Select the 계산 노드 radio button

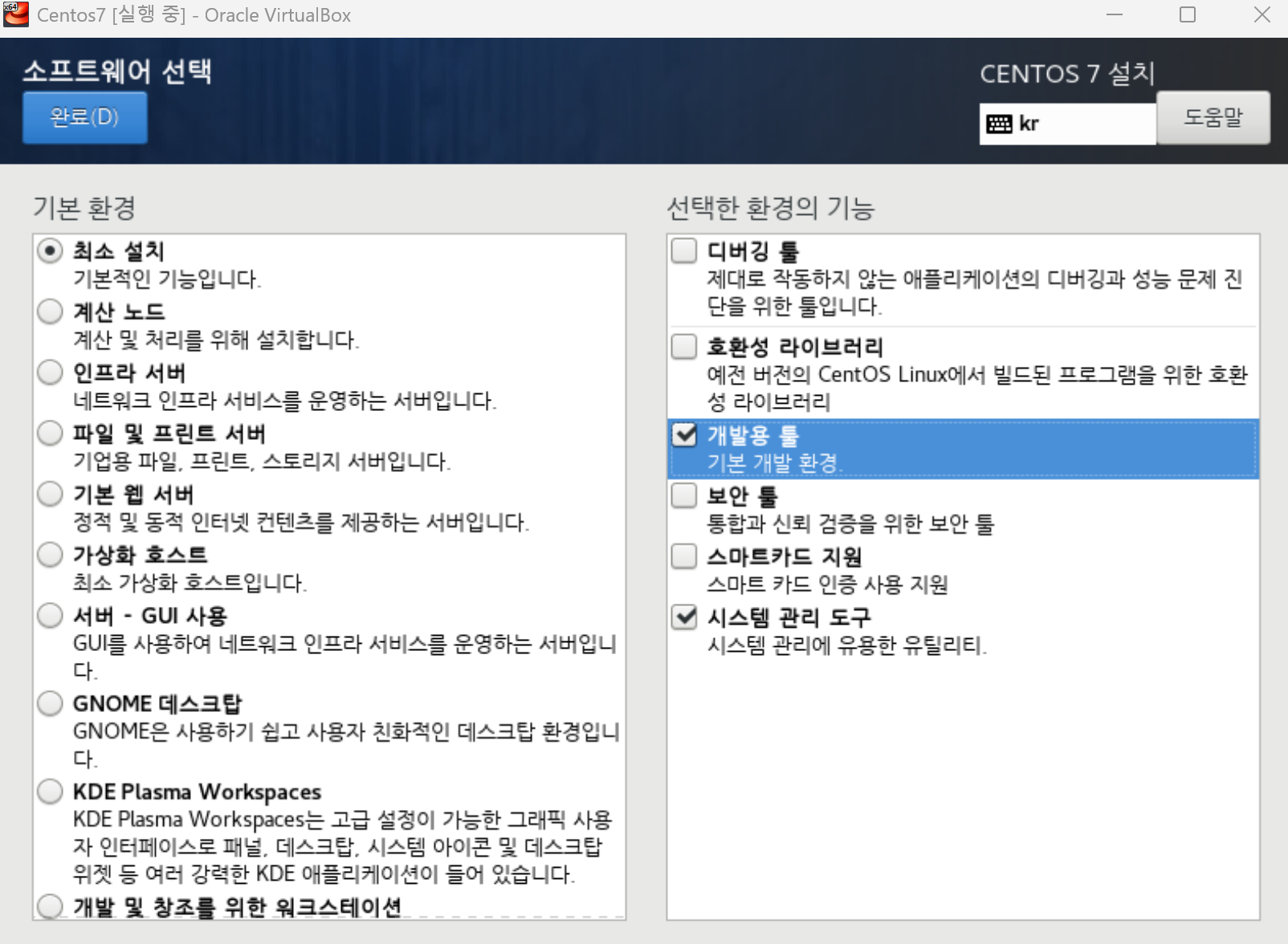(50, 311)
